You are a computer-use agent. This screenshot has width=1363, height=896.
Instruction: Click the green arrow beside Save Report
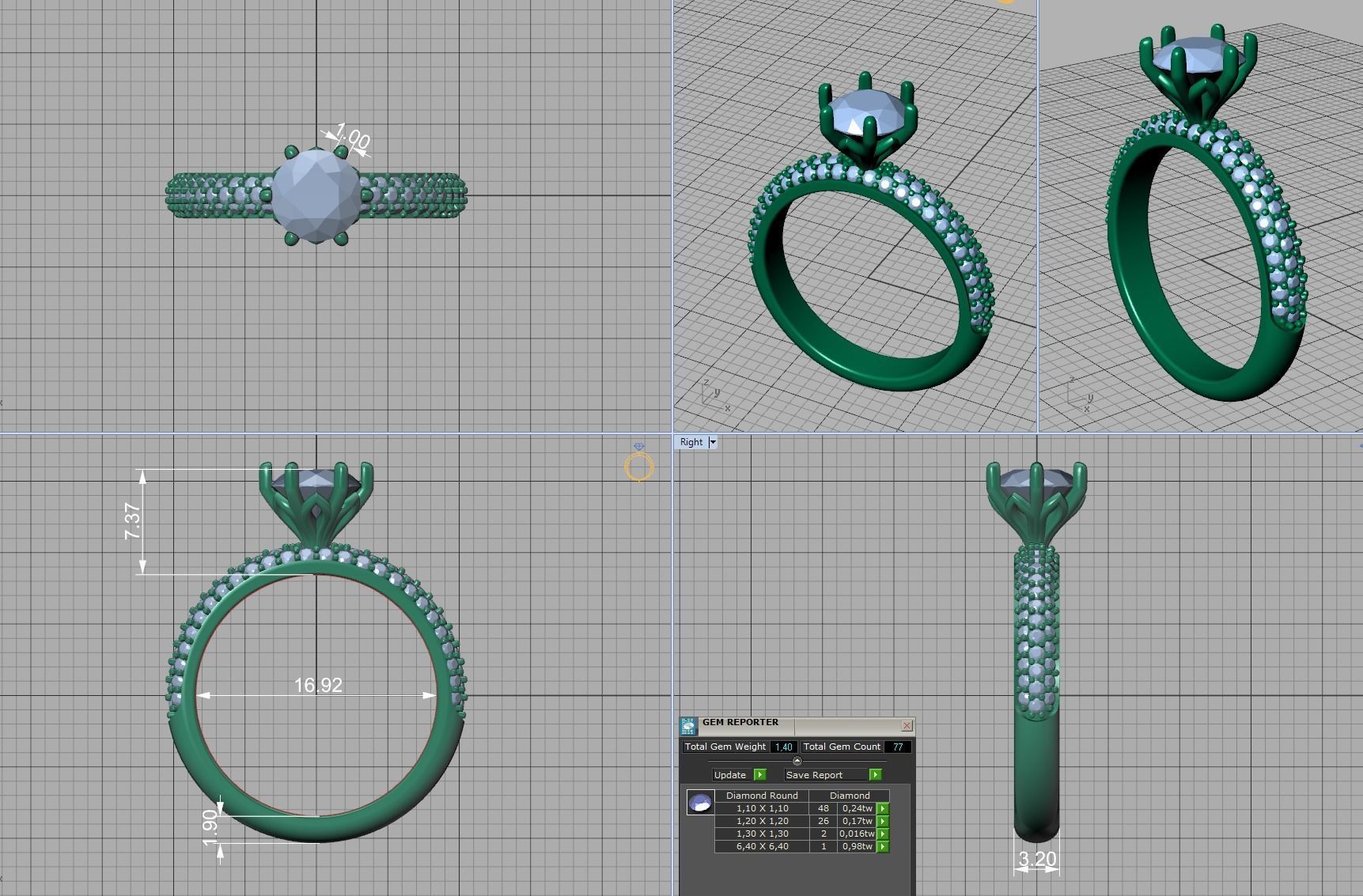(875, 775)
